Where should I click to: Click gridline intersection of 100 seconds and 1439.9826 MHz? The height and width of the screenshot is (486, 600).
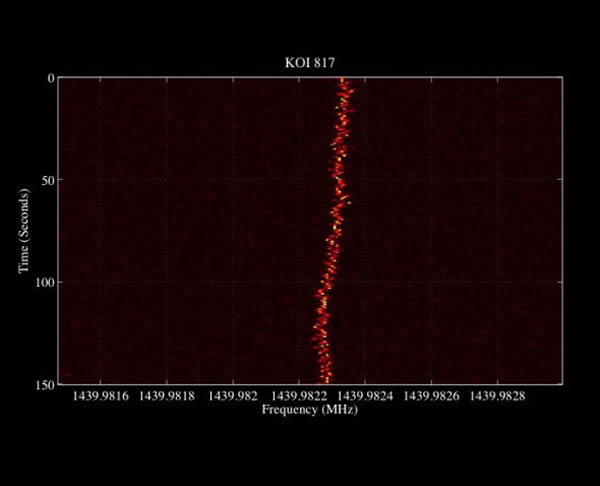[x=432, y=283]
